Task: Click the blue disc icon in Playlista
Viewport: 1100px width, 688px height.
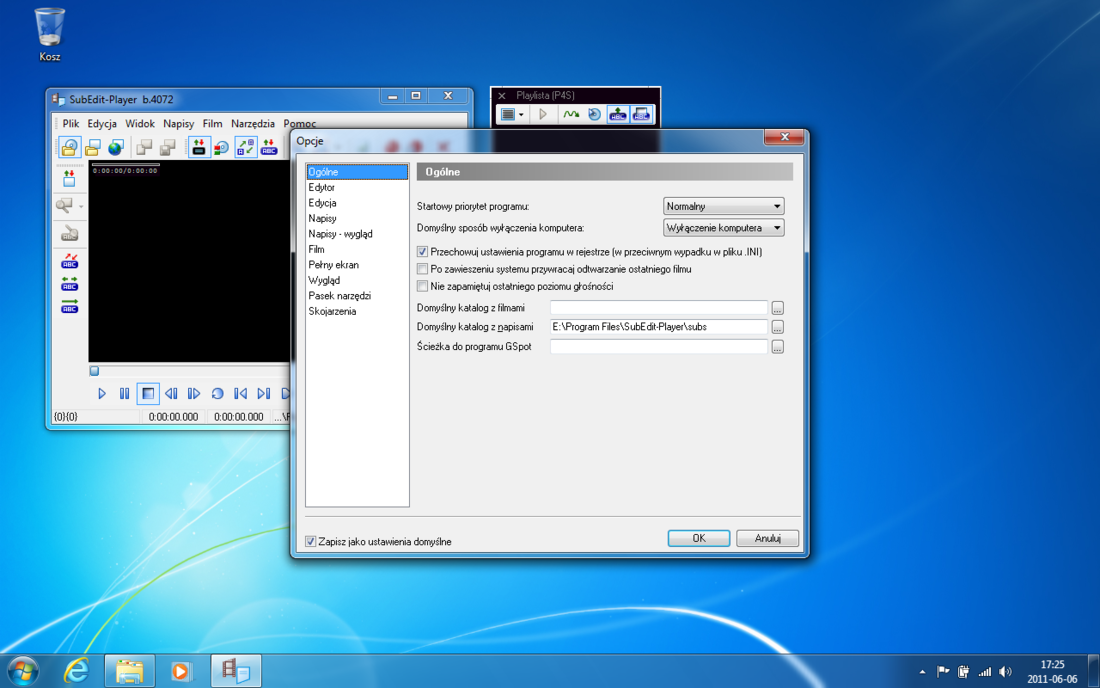Action: coord(594,114)
